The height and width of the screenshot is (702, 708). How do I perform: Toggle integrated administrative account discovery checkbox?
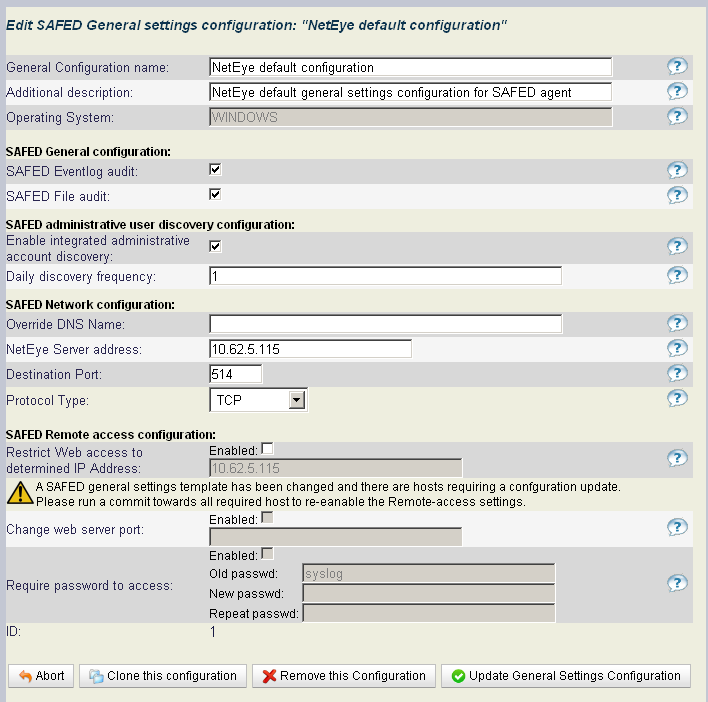[215, 246]
